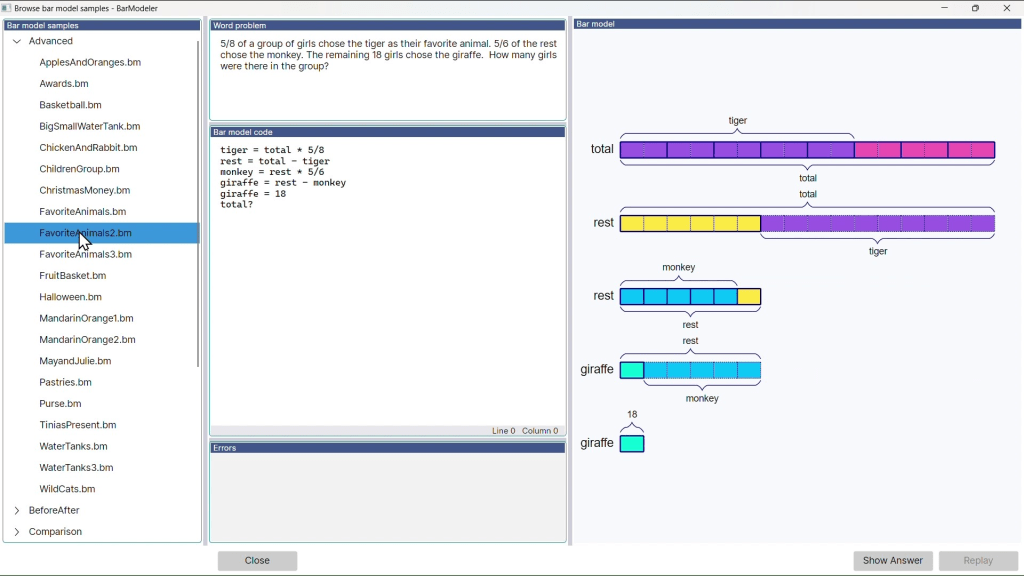Click the sample list vertical scrollbar
This screenshot has height=576, width=1024.
(198, 200)
